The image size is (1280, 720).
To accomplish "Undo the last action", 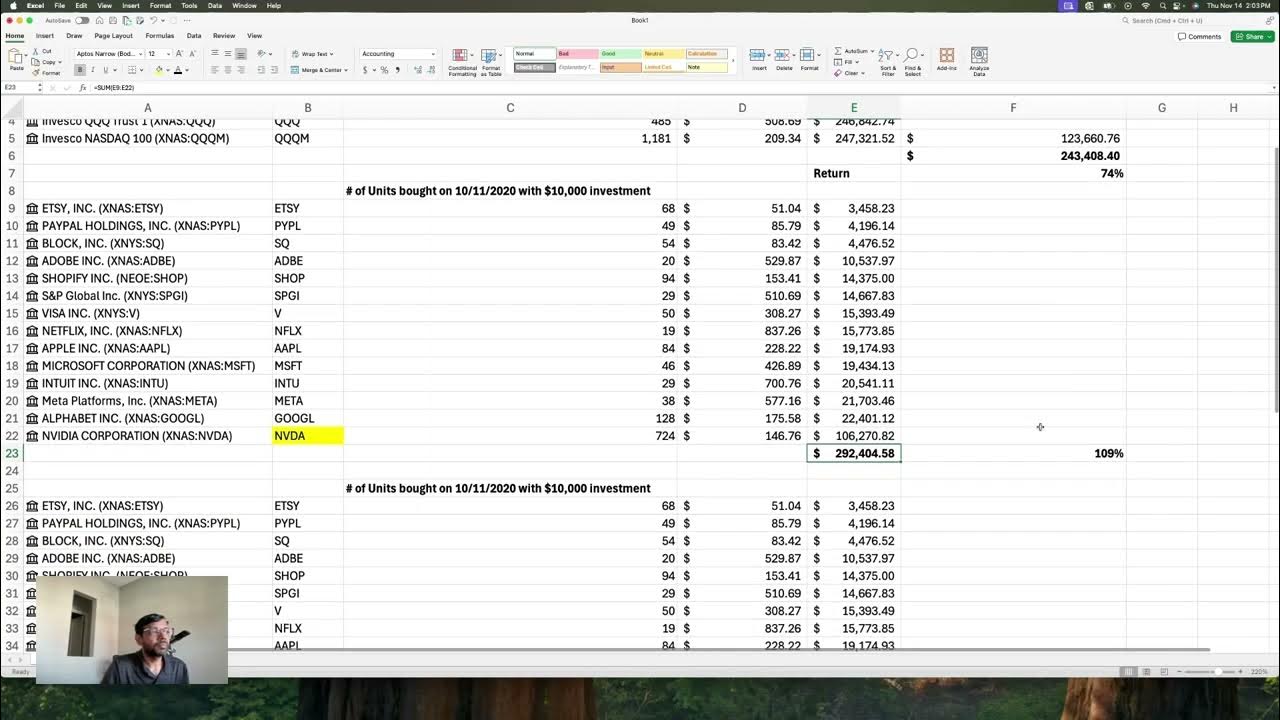I will (x=153, y=20).
